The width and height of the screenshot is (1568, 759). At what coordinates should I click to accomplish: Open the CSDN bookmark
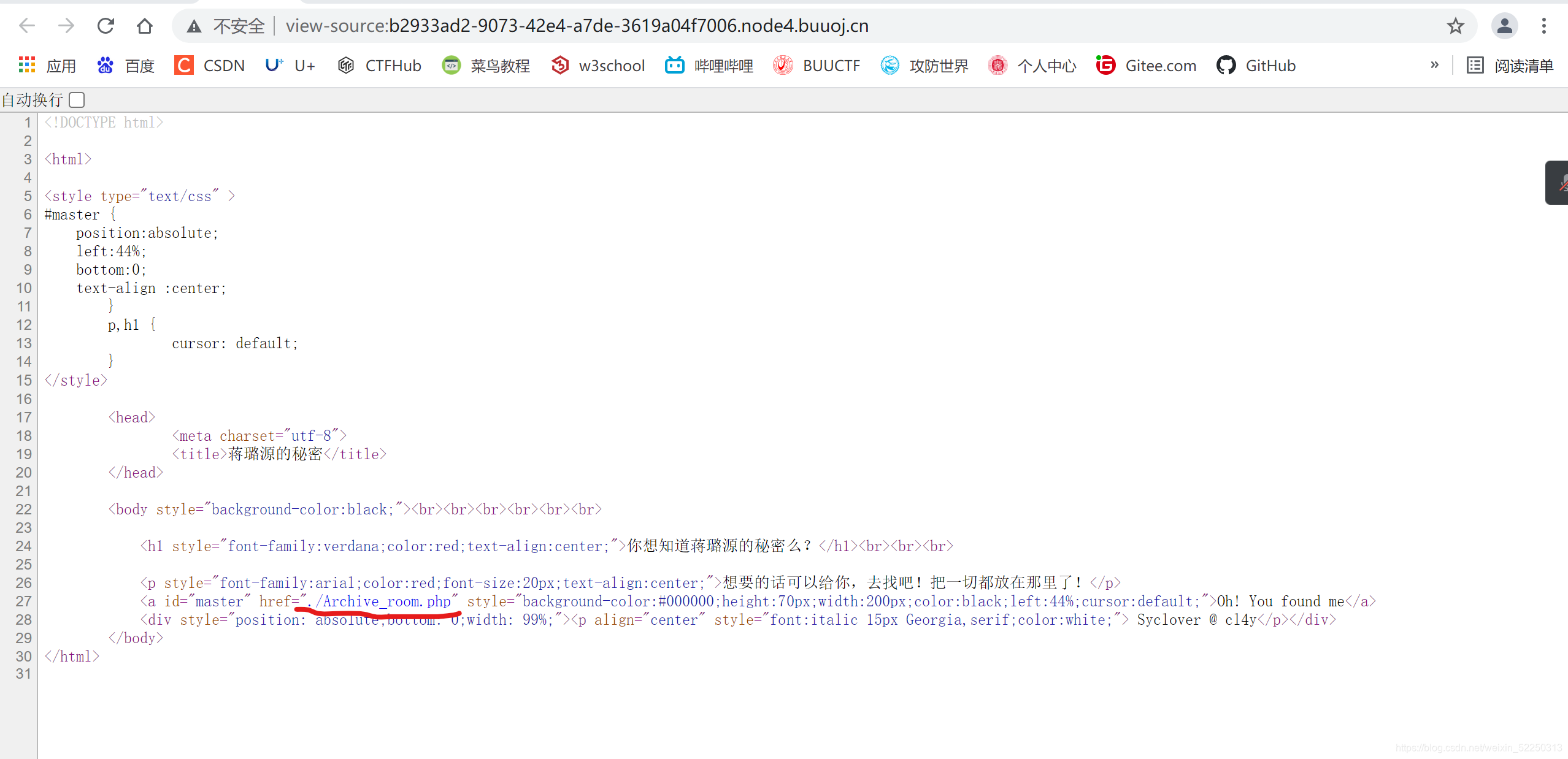pyautogui.click(x=210, y=65)
